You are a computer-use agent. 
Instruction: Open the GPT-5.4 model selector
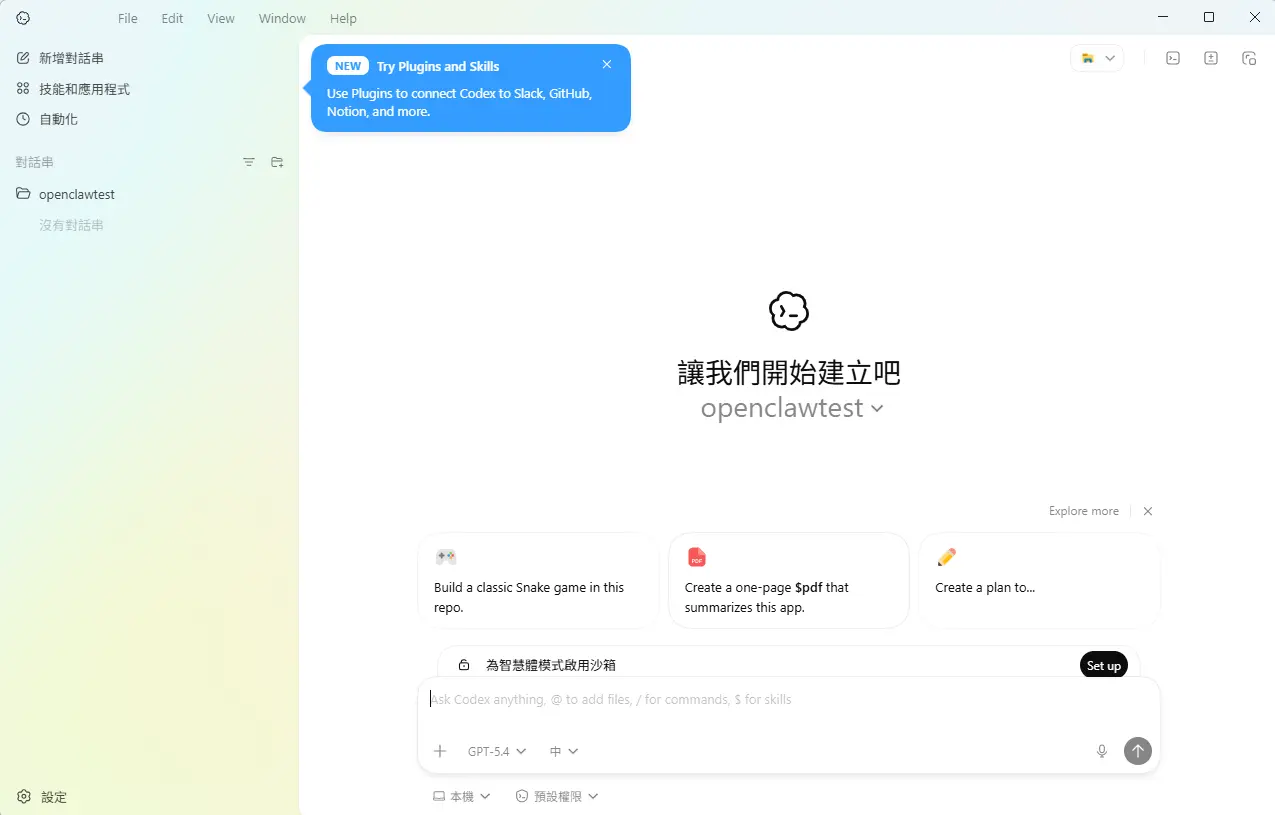coord(496,751)
